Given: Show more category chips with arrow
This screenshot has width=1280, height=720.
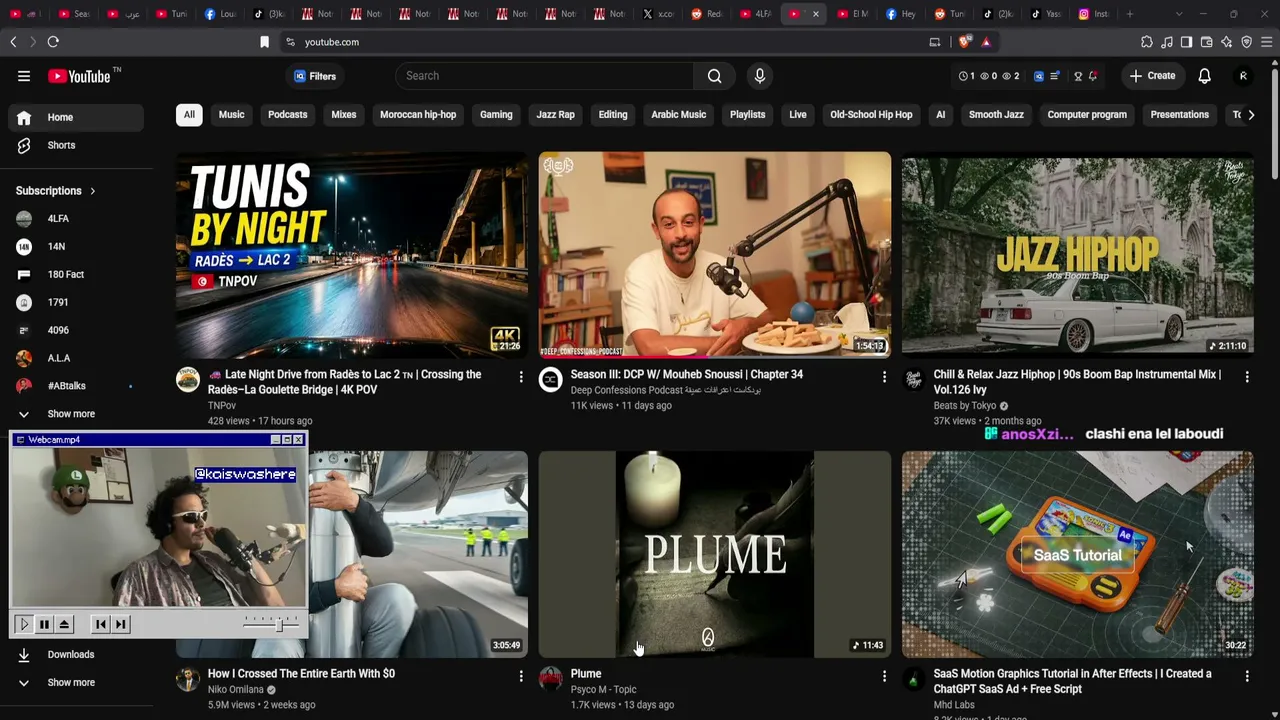Looking at the screenshot, I should click(x=1251, y=115).
